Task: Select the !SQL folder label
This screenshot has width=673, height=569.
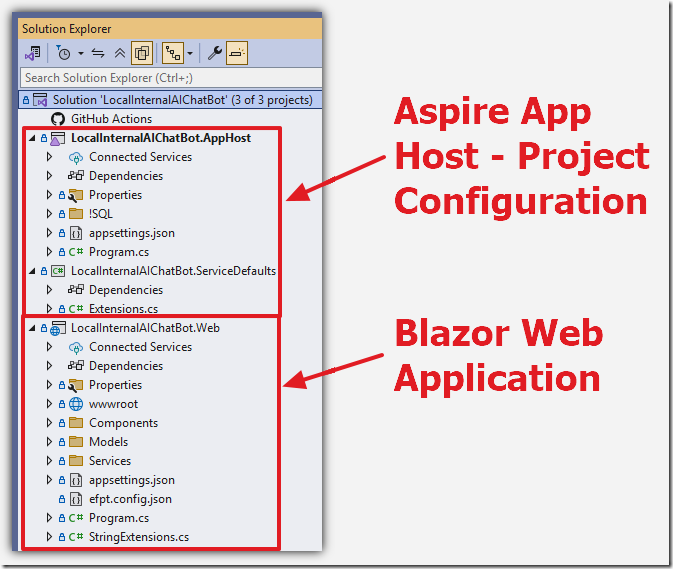Action: (x=101, y=214)
